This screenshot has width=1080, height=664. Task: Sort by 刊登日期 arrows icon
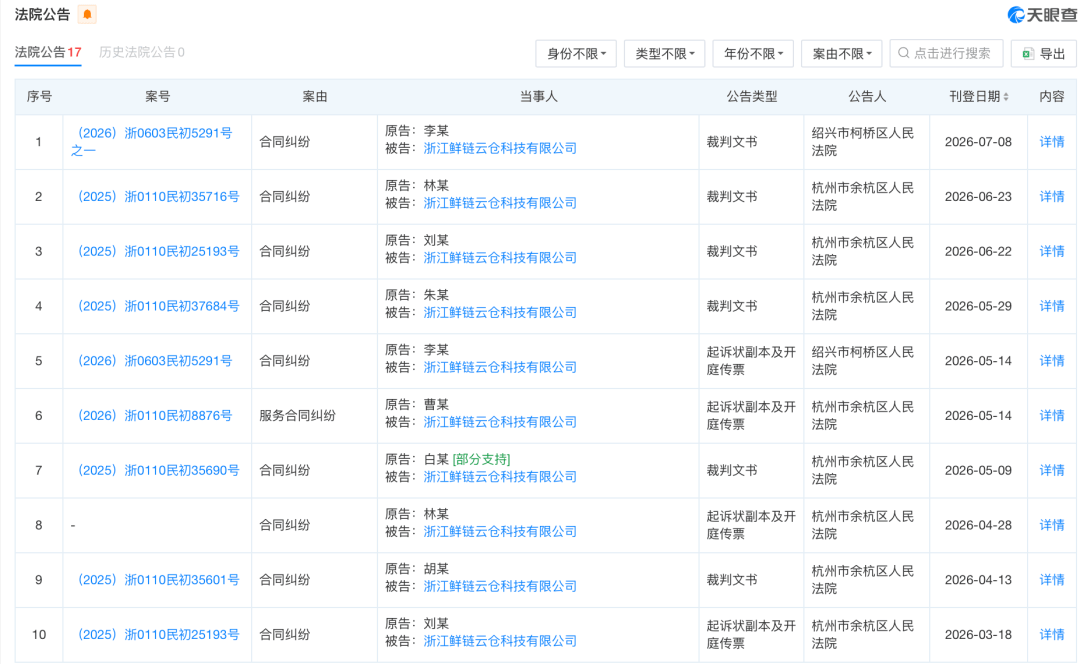pos(1006,97)
